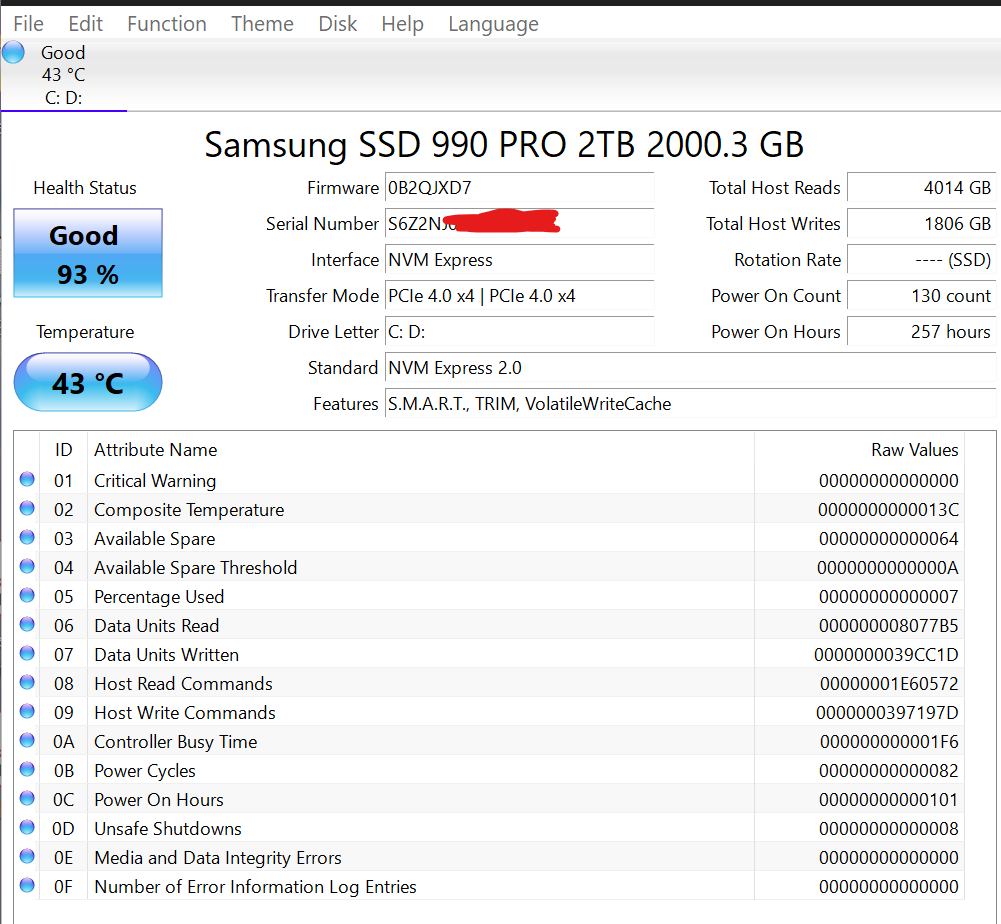
Task: Open the Theme menu
Action: click(261, 23)
